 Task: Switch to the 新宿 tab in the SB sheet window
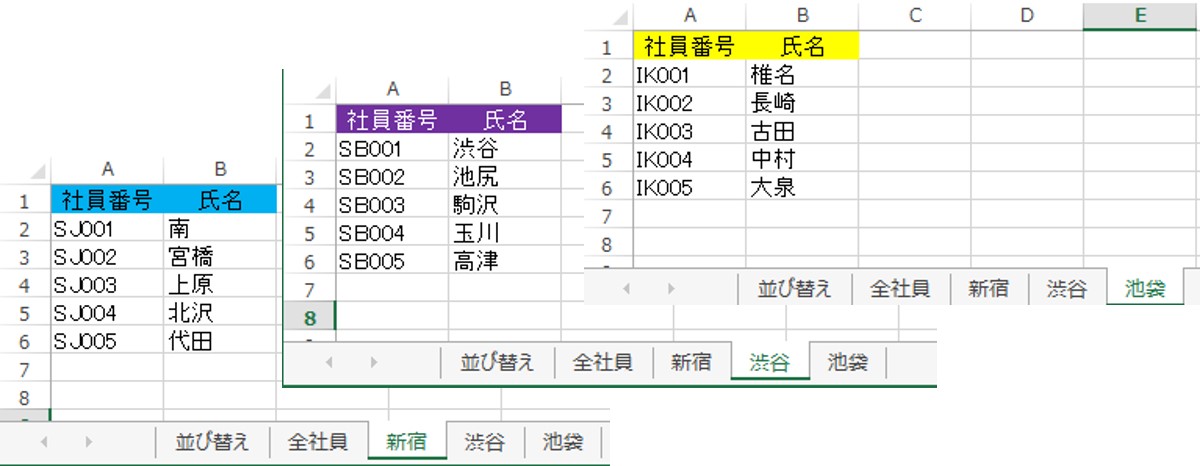tap(692, 362)
